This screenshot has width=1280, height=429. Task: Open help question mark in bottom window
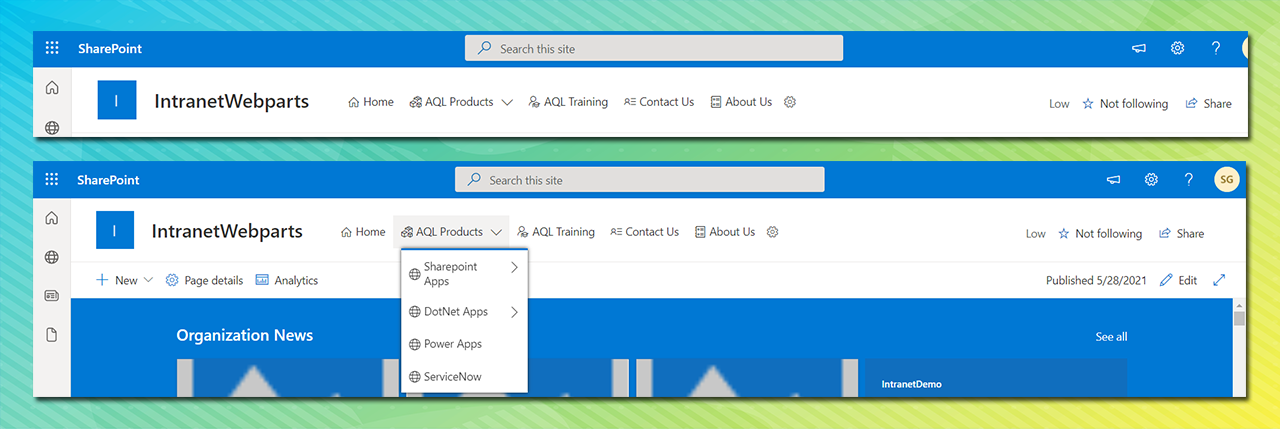(x=1189, y=180)
